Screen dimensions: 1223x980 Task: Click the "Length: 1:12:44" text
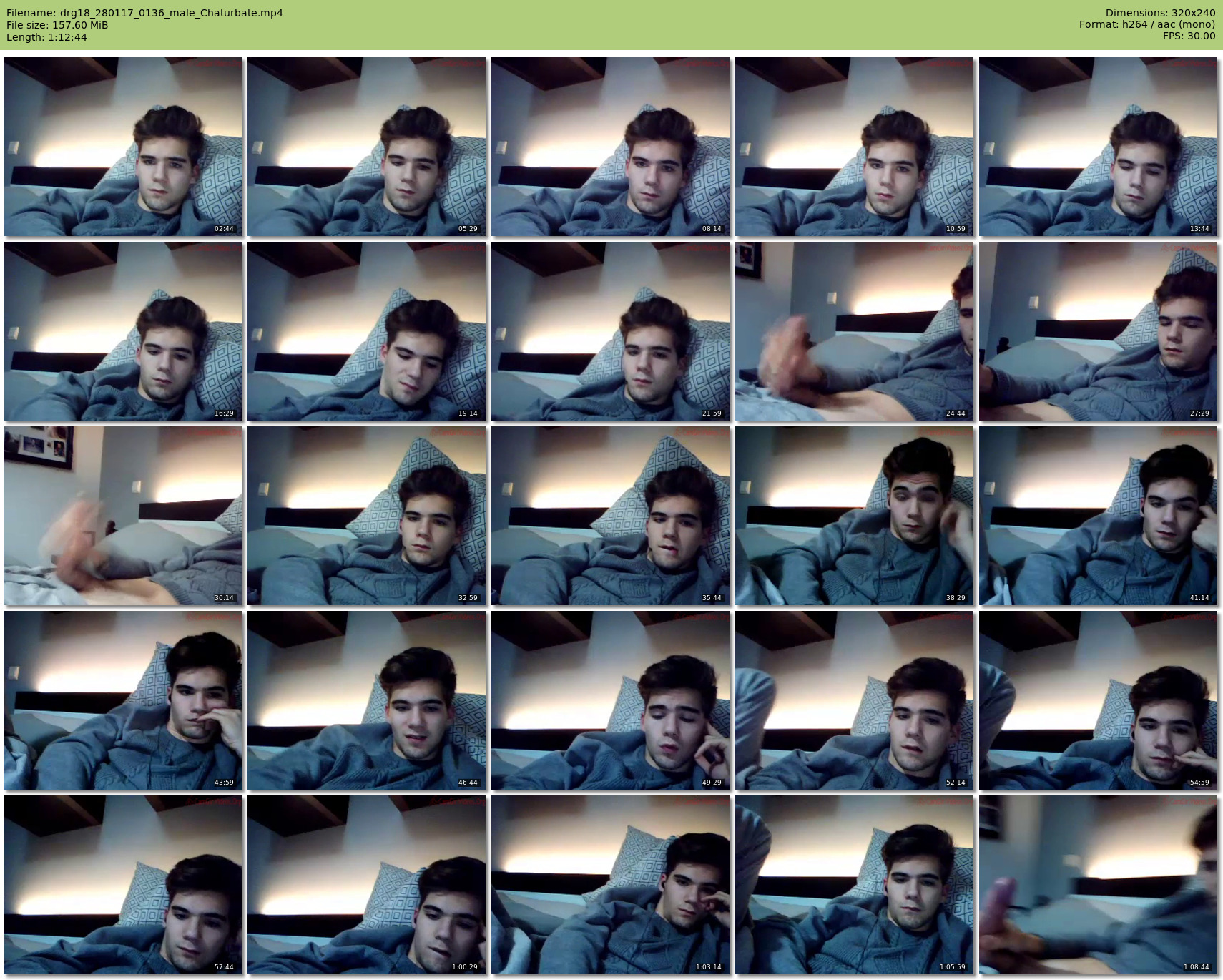[x=46, y=37]
